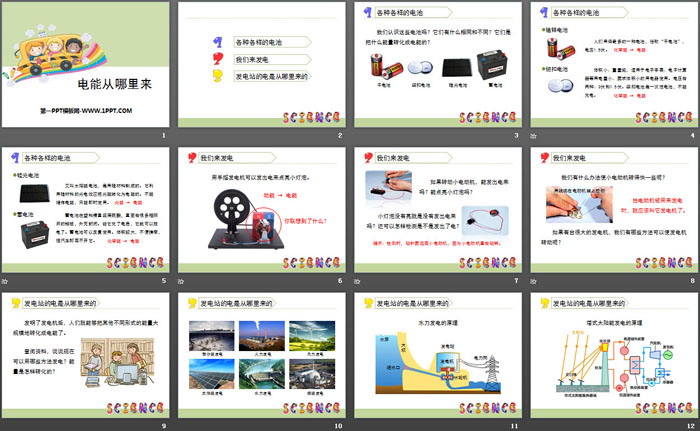Open the 各种各样的电池 contents entry on slide 2

click(x=263, y=43)
